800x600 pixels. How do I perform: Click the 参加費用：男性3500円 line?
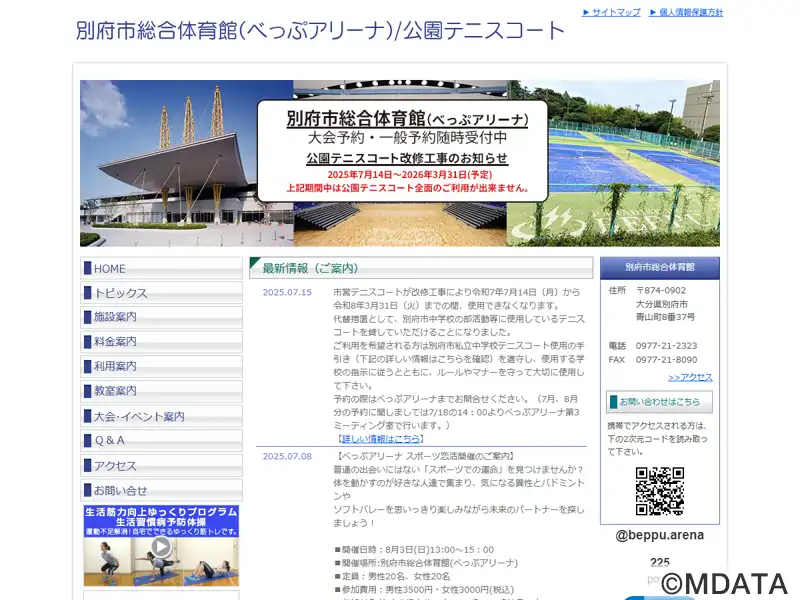(x=424, y=589)
